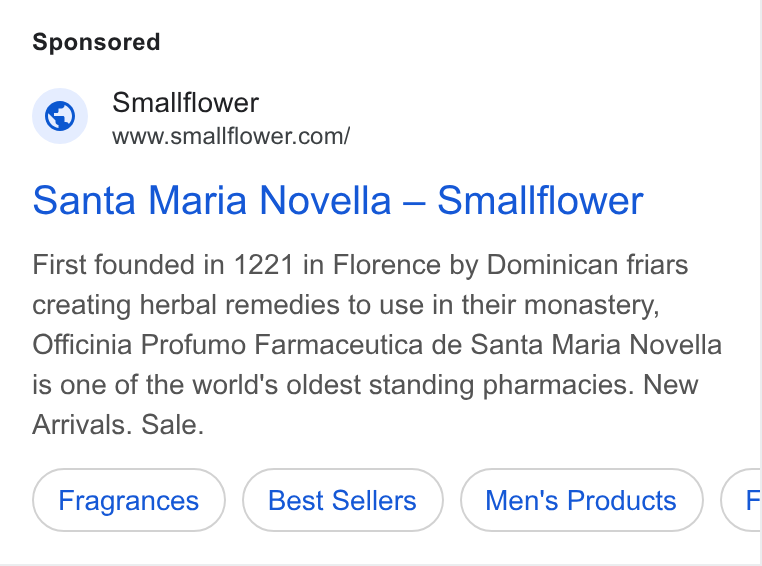Click the word 'Sale.' ending the description
The image size is (762, 566).
[x=173, y=425]
